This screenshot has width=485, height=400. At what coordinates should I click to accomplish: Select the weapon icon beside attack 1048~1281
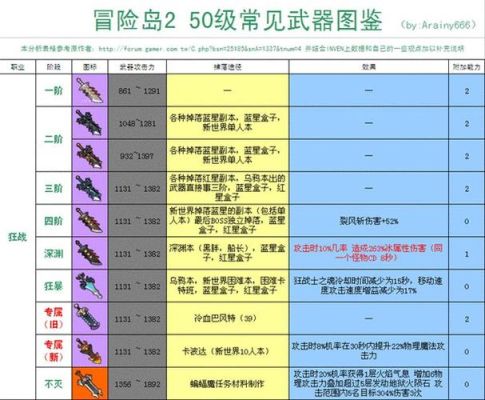90,123
